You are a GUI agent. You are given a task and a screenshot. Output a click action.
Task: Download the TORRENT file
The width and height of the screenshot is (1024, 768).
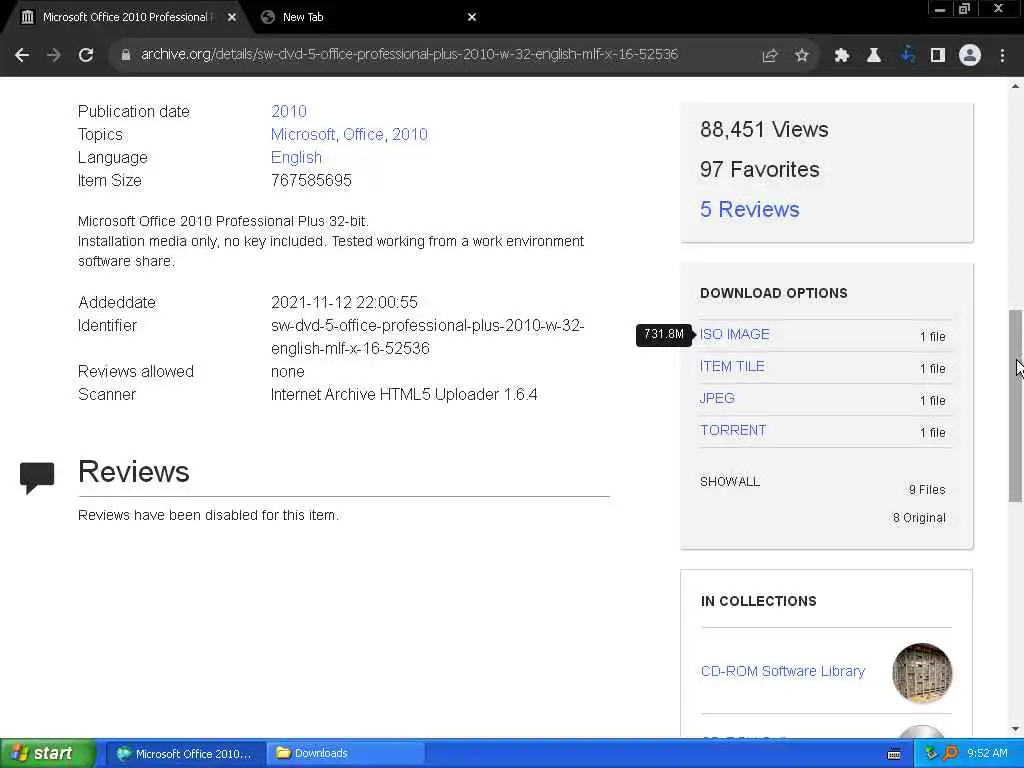(x=733, y=430)
